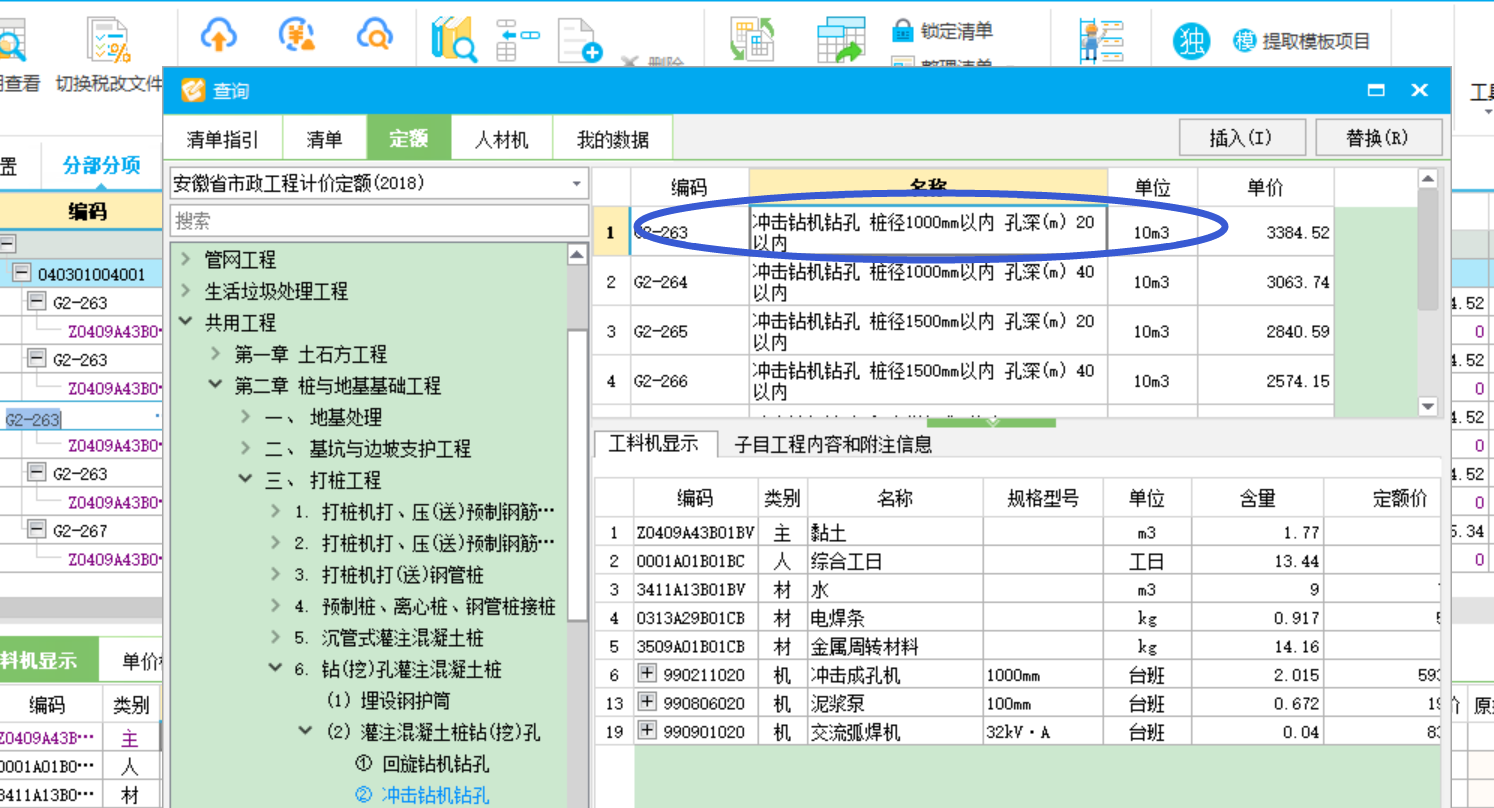Collapse 6. 钻(挖)孔灌注混凝土桩 node

[276, 669]
